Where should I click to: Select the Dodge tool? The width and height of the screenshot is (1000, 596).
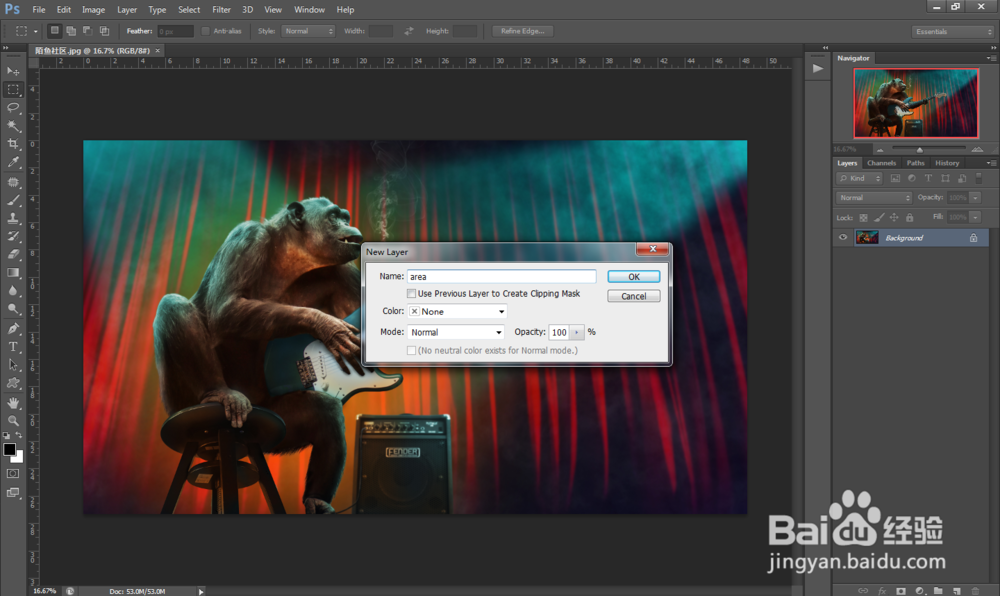(13, 309)
